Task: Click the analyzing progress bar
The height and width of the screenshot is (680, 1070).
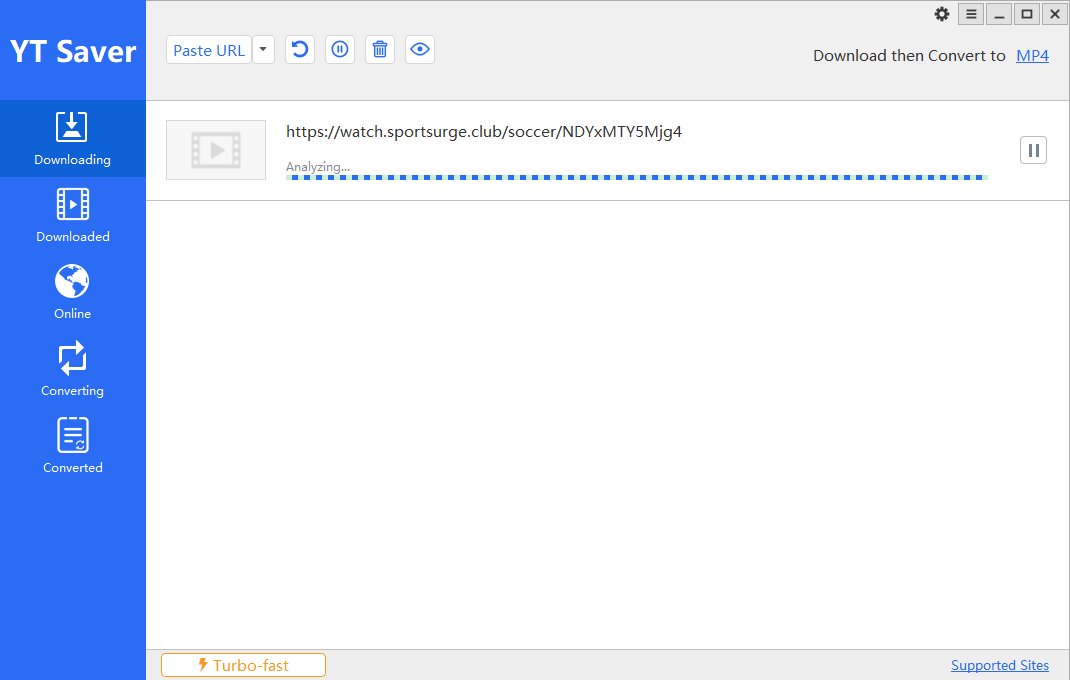Action: (637, 178)
